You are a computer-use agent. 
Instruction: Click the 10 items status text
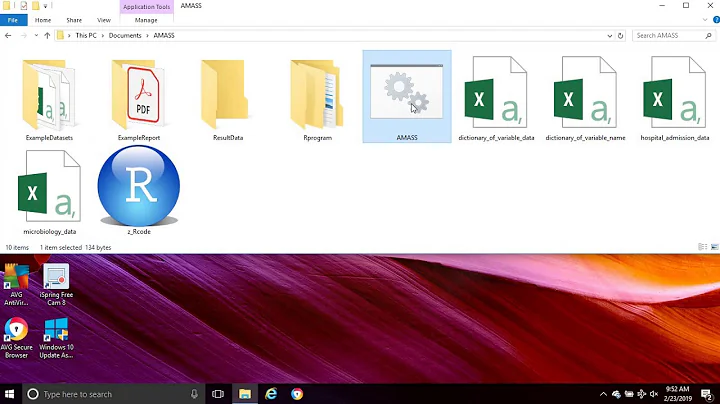click(x=17, y=247)
